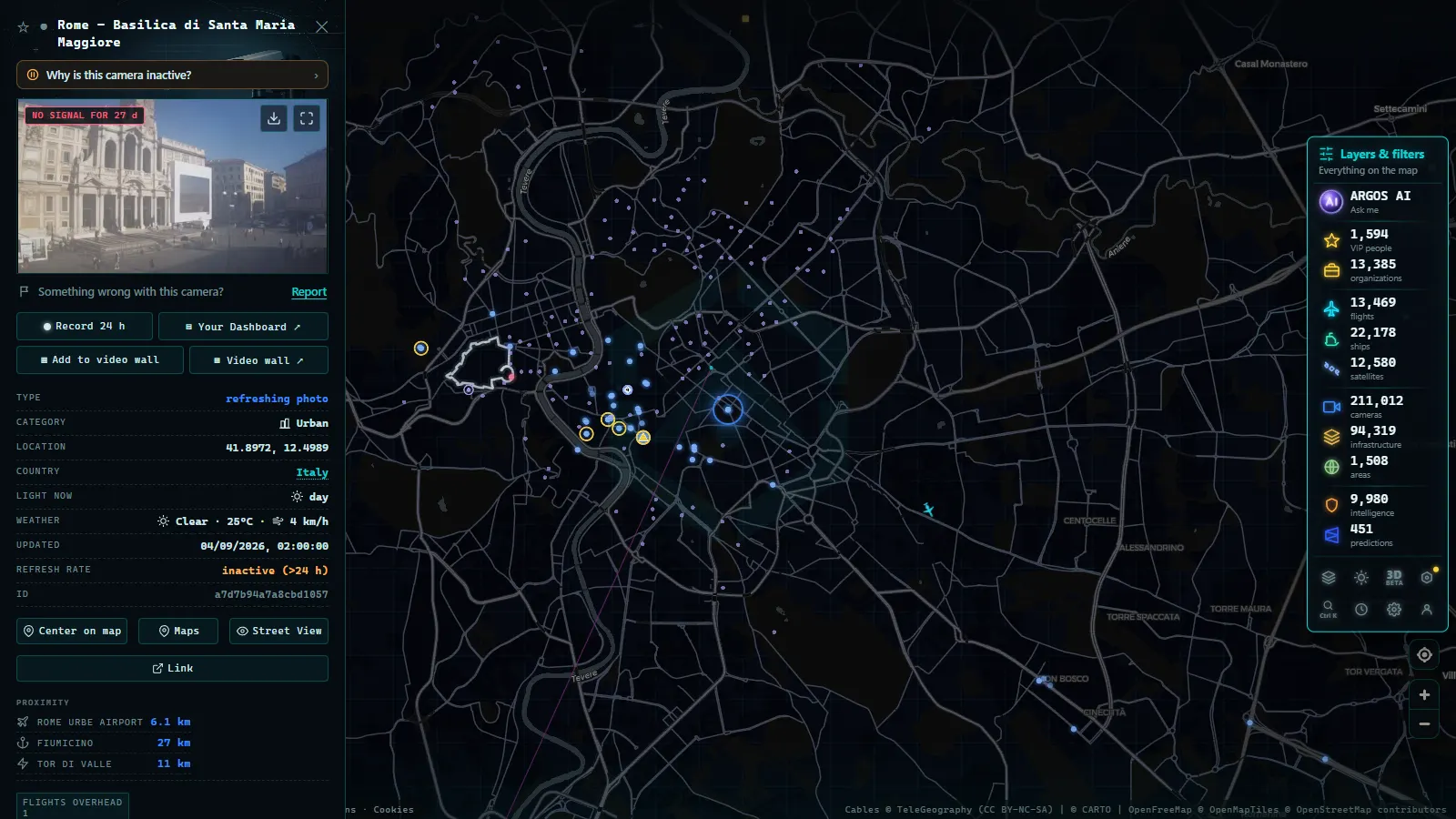Expand Flights Overhead section
The image size is (1456, 819).
[73, 806]
